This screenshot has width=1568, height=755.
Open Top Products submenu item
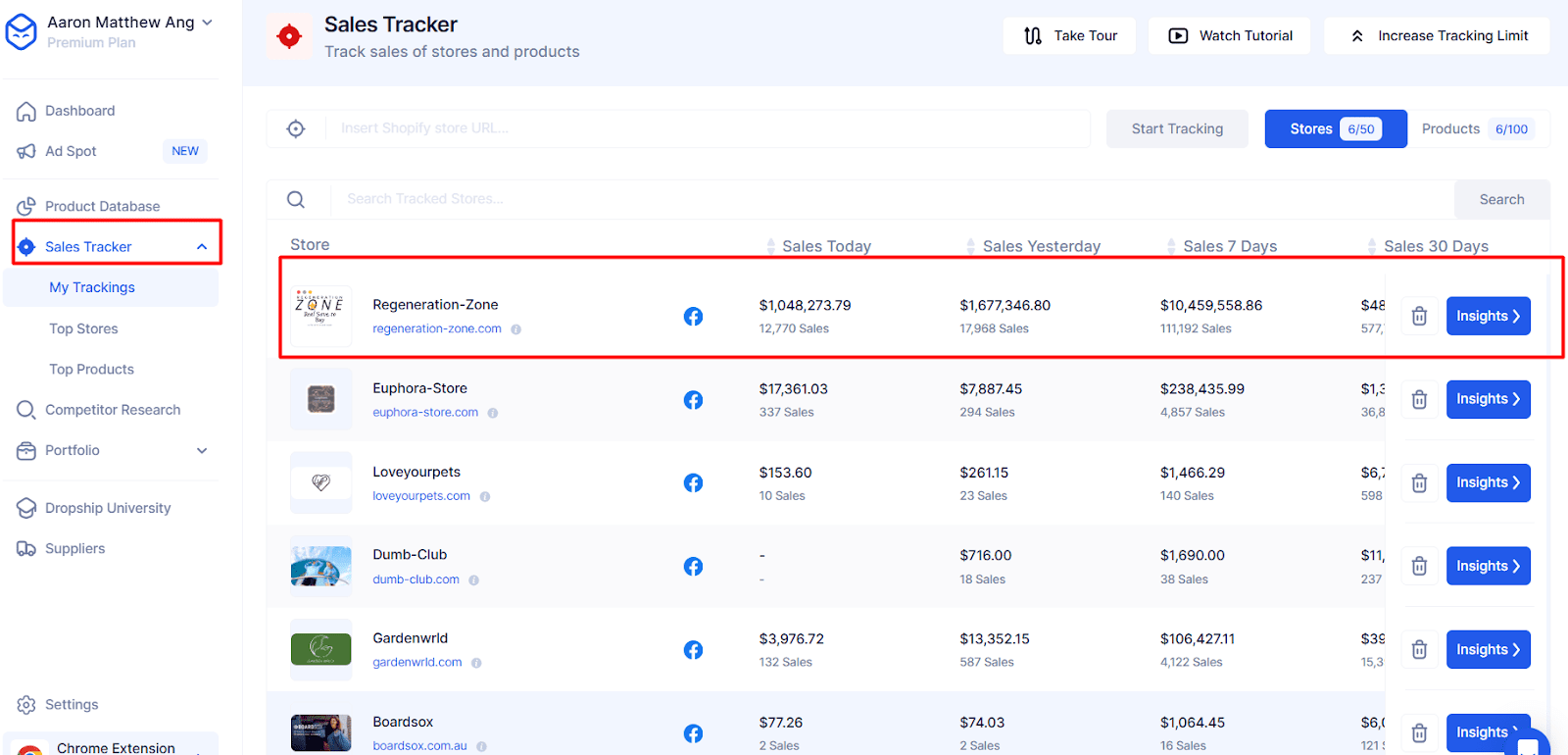pyautogui.click(x=91, y=370)
